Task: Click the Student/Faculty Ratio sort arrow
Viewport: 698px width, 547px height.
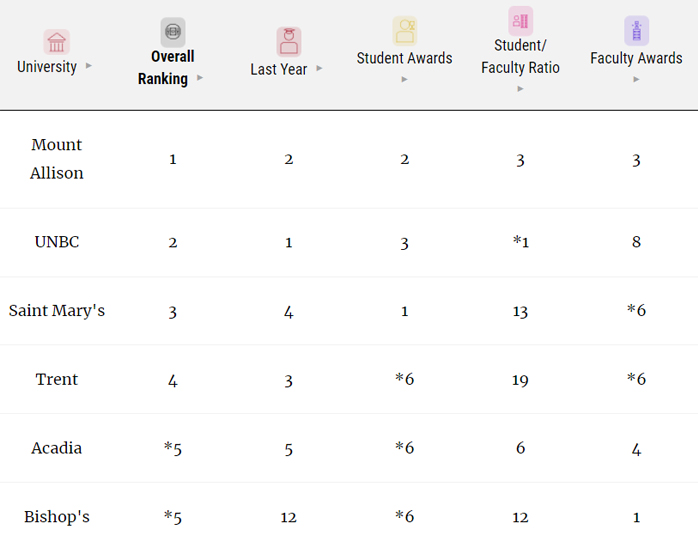Action: [x=520, y=88]
